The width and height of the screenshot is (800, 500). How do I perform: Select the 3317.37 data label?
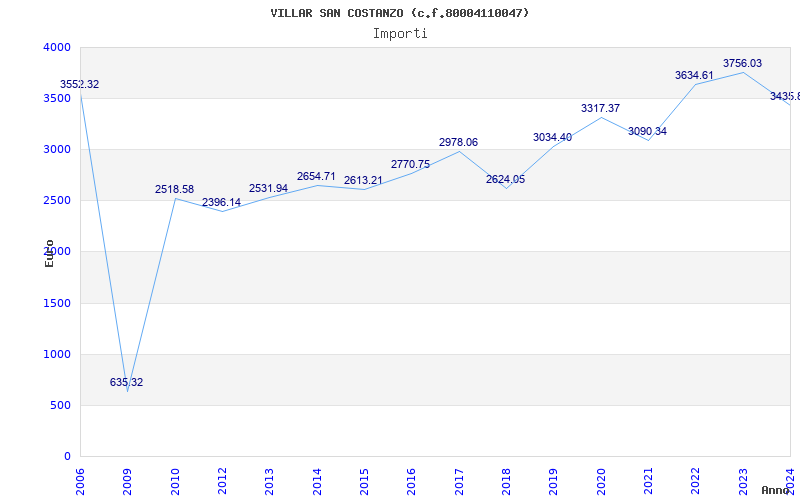[600, 108]
